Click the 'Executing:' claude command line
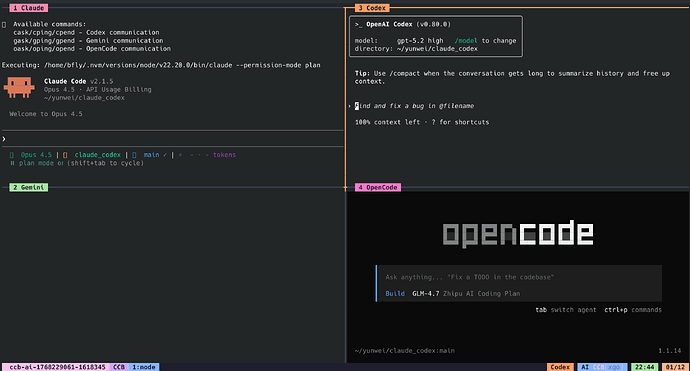690x371 pixels. point(161,65)
